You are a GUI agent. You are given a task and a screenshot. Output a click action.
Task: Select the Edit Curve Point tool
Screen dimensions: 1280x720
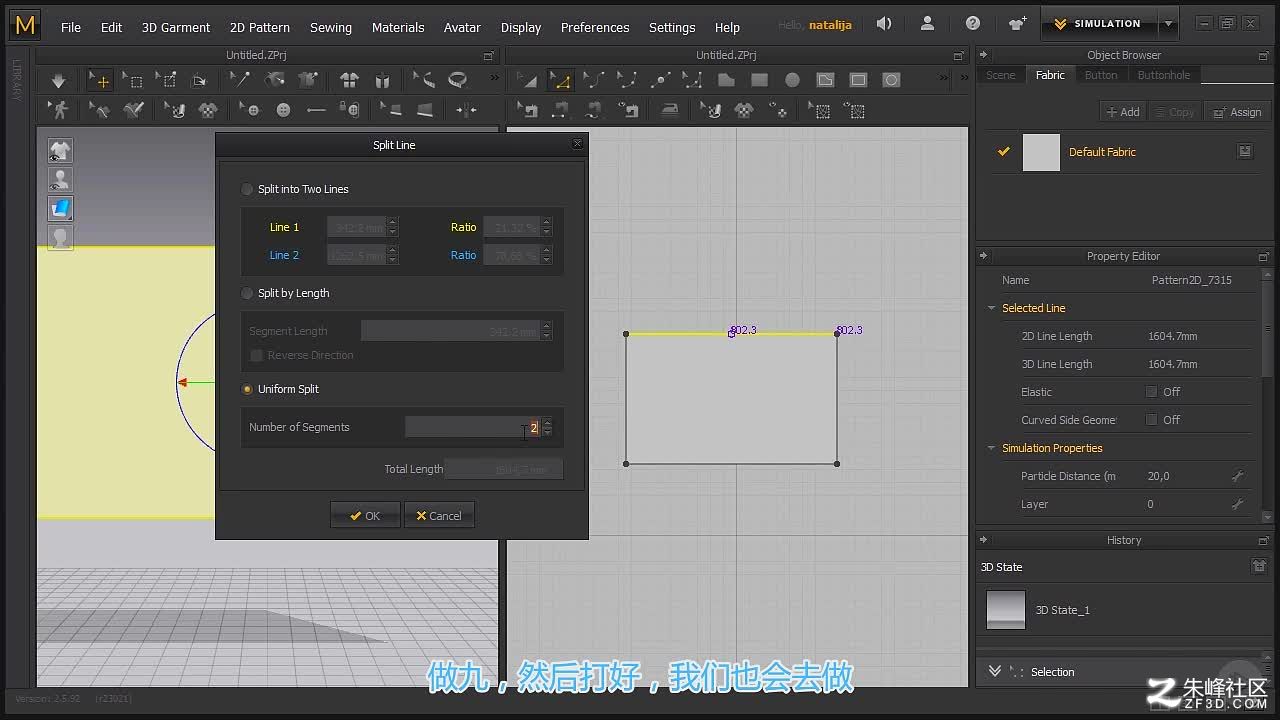pyautogui.click(x=627, y=80)
